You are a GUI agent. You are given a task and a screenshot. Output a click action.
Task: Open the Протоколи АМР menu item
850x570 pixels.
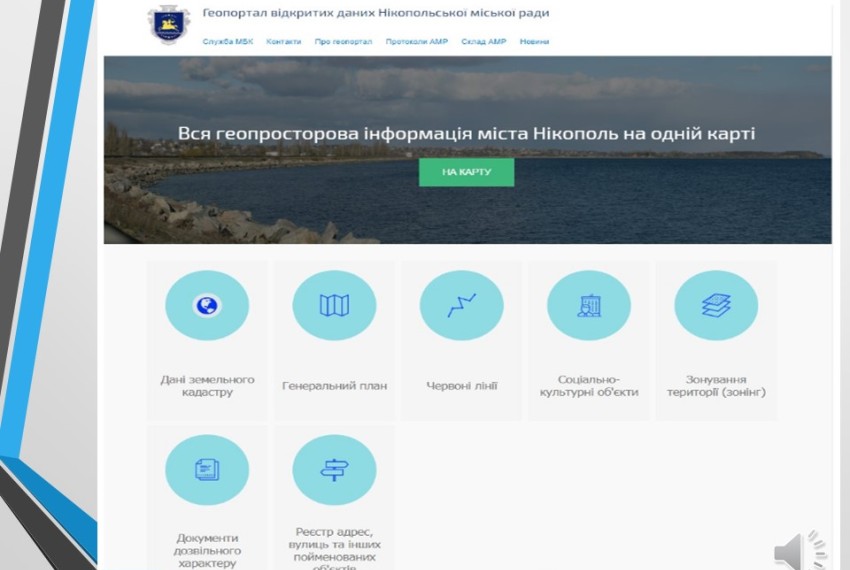click(x=417, y=41)
